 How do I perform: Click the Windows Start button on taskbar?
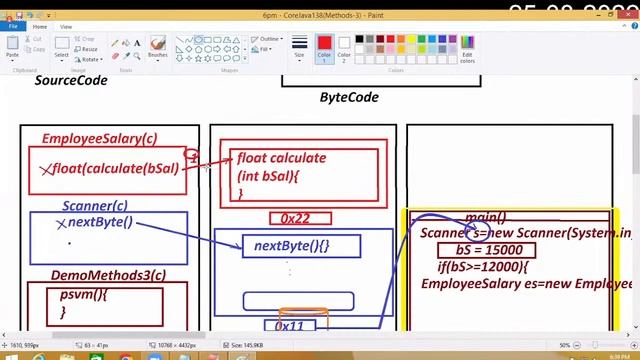click(x=11, y=358)
